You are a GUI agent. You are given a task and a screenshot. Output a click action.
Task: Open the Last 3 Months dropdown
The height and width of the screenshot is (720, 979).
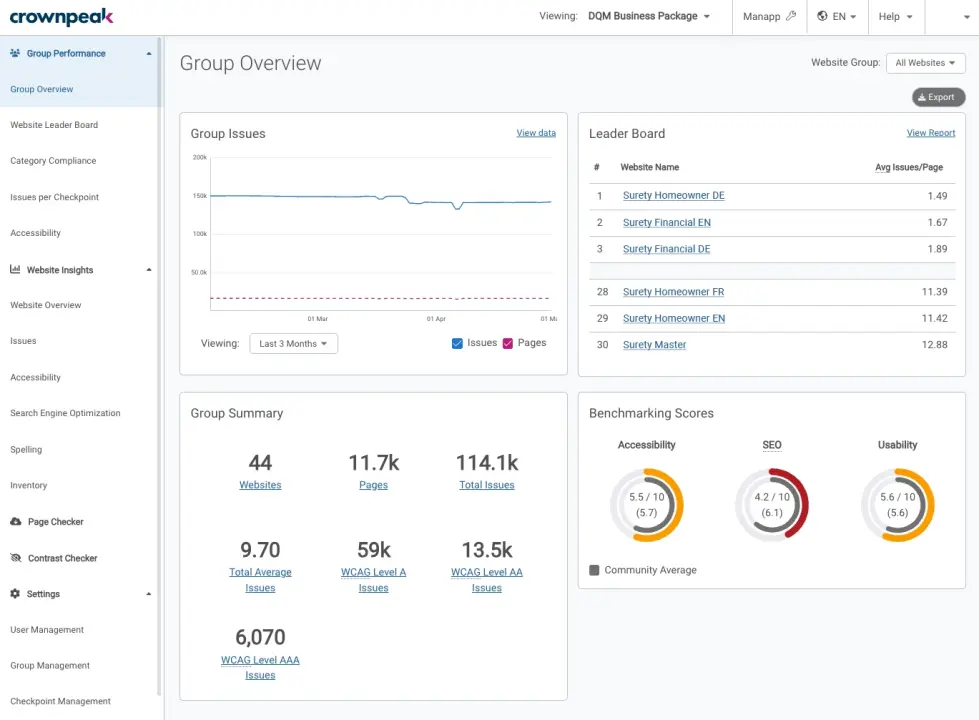point(293,343)
